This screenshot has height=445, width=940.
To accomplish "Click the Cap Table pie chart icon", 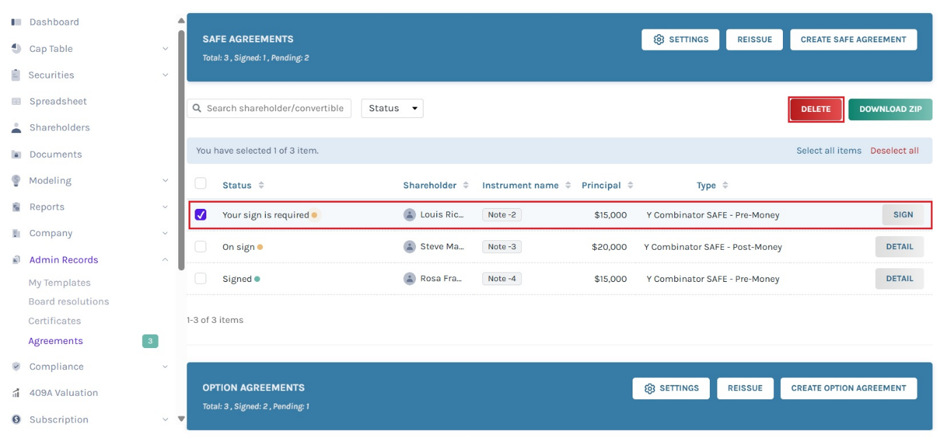I will pyautogui.click(x=16, y=49).
